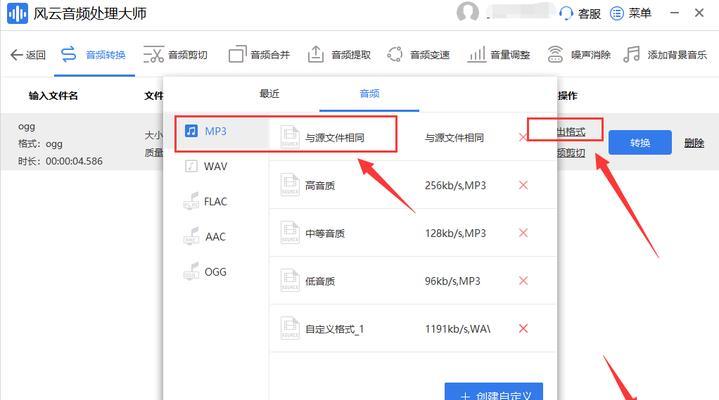Open 添加背景音乐 tool
Viewport: 719px width, 400px height.
pos(665,55)
